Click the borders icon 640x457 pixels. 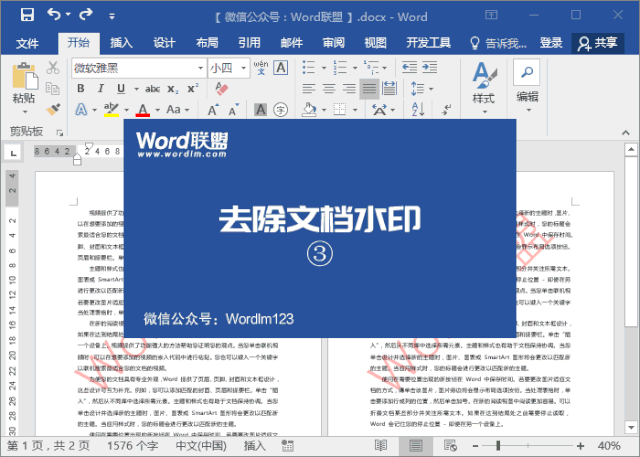pyautogui.click(x=340, y=109)
